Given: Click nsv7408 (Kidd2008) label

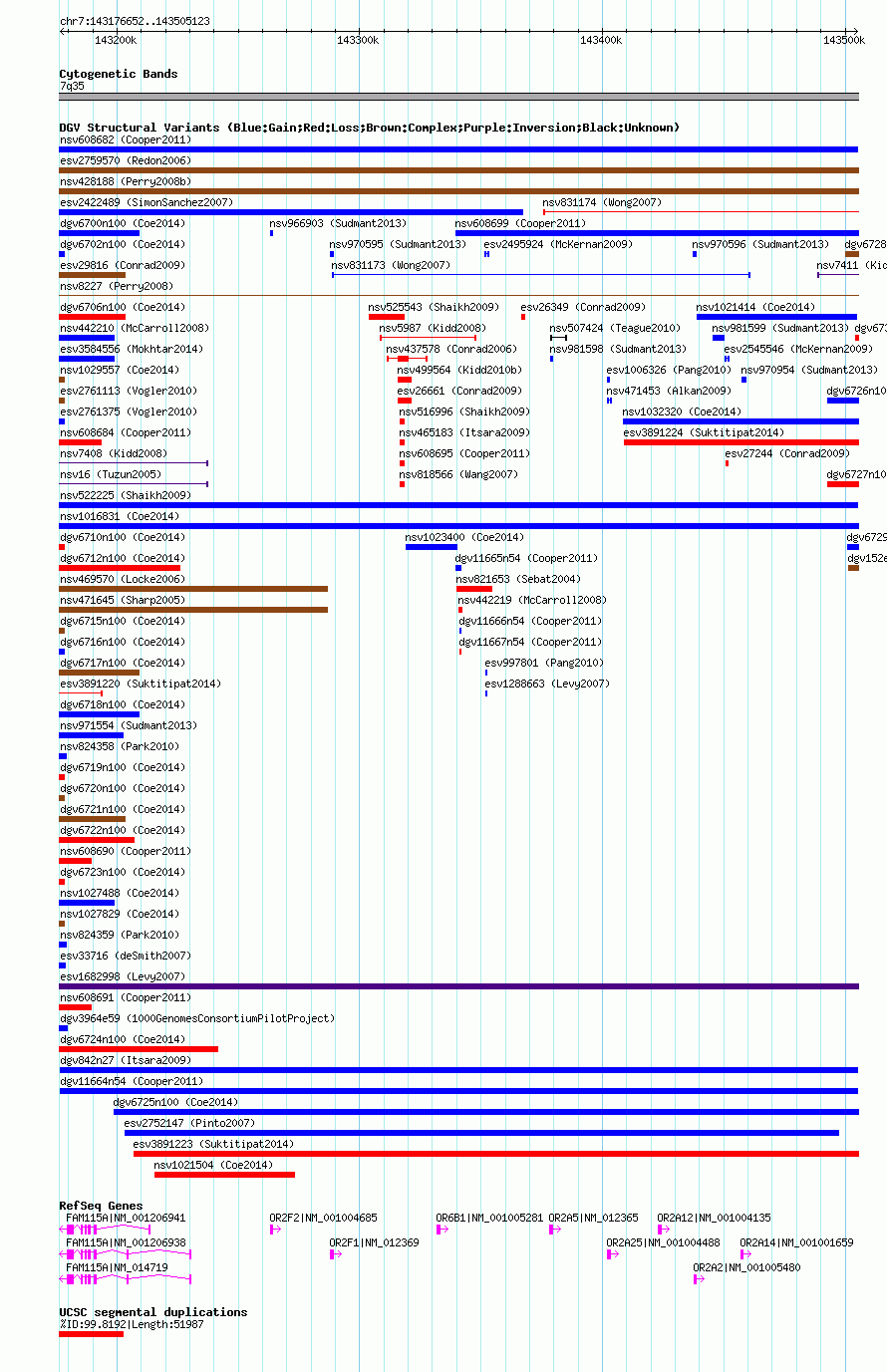Looking at the screenshot, I should (x=114, y=453).
